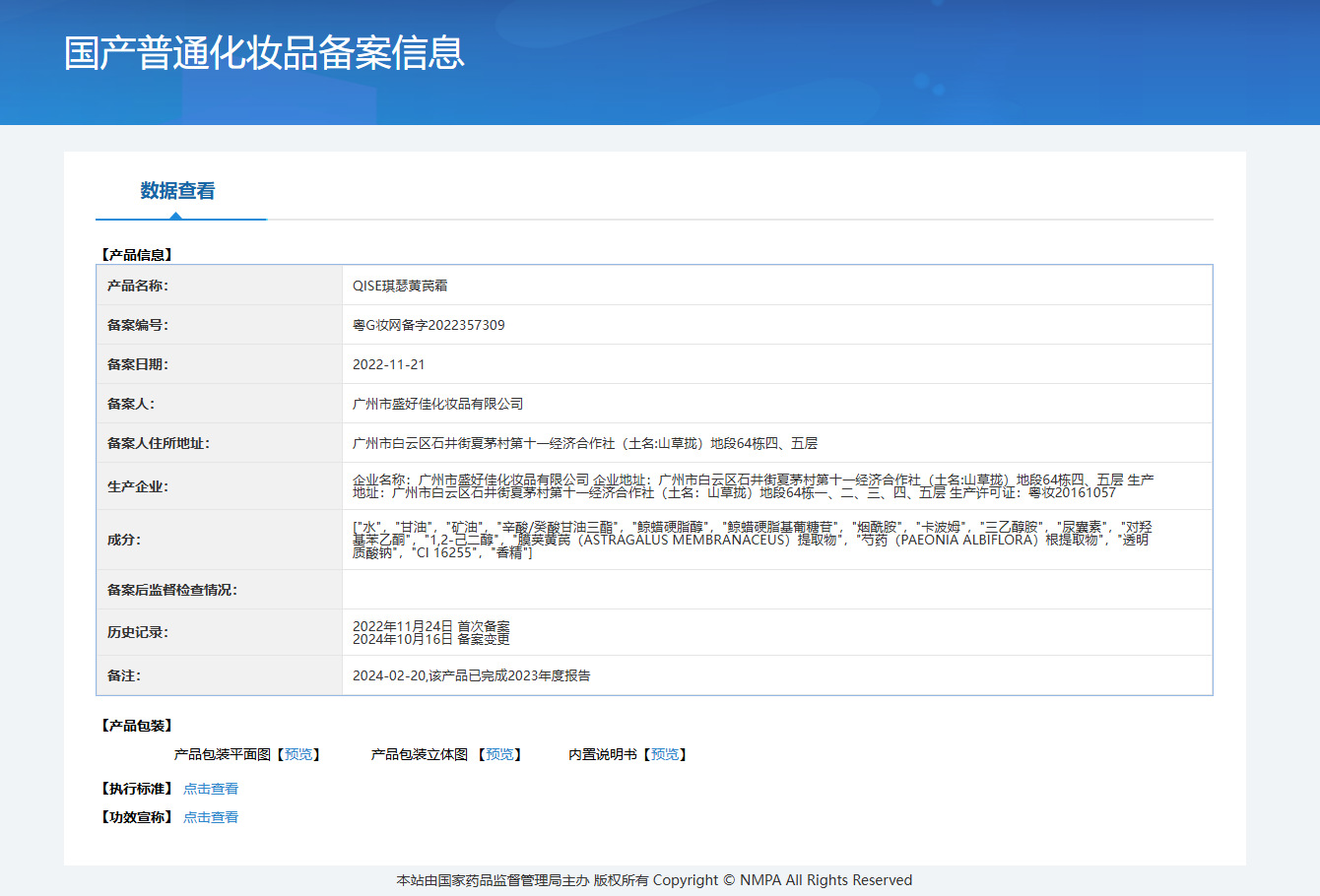Click 点击查看 next to 执行标准

pyautogui.click(x=211, y=789)
